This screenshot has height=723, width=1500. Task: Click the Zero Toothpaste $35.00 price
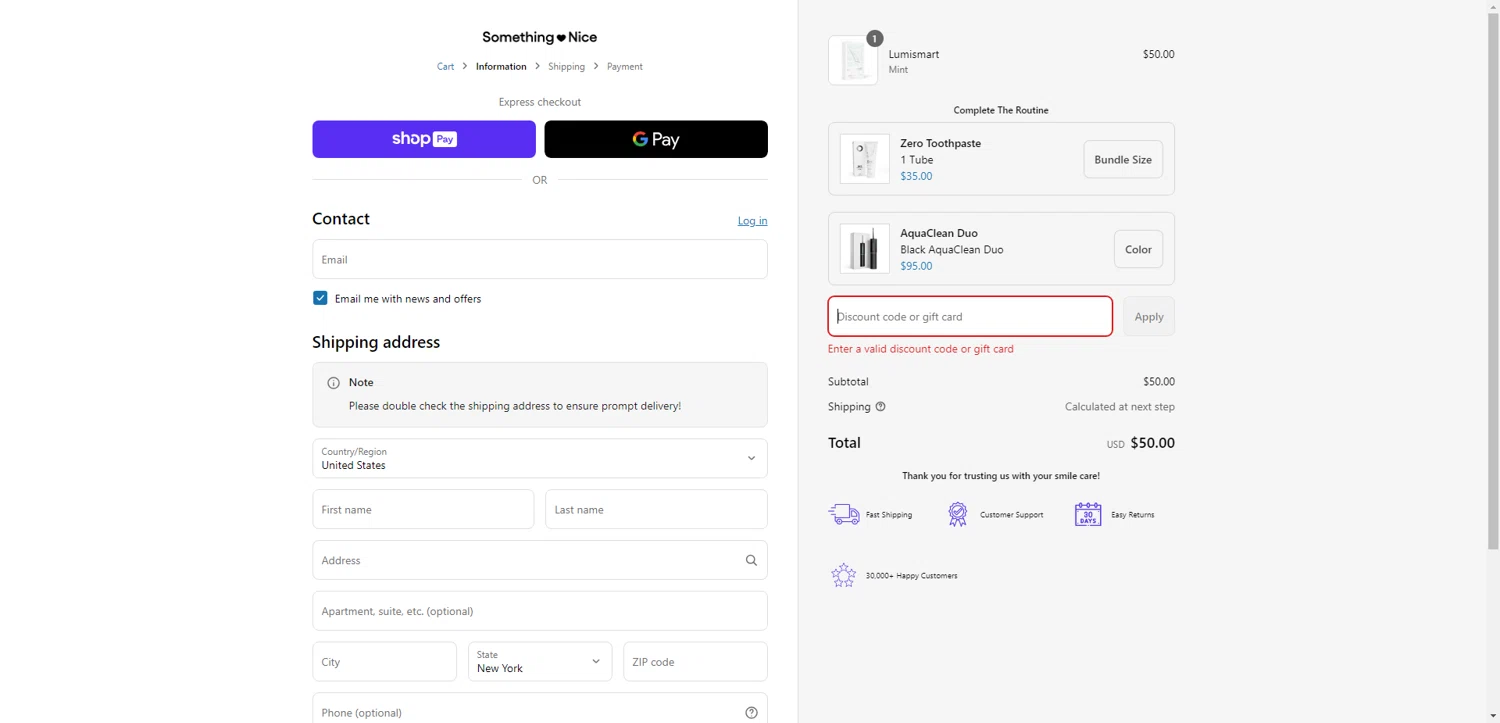click(916, 176)
